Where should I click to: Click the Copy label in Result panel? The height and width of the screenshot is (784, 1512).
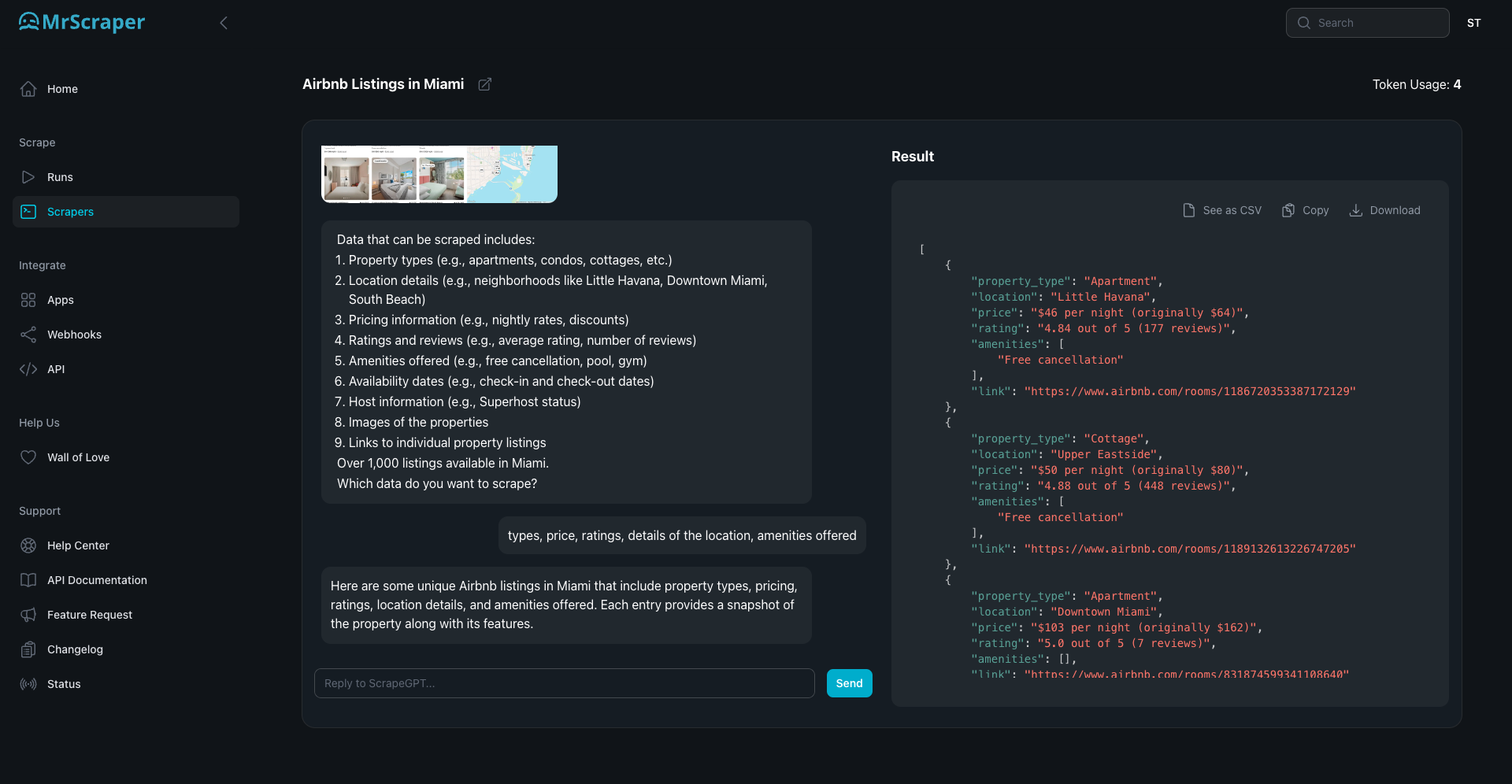(1315, 210)
